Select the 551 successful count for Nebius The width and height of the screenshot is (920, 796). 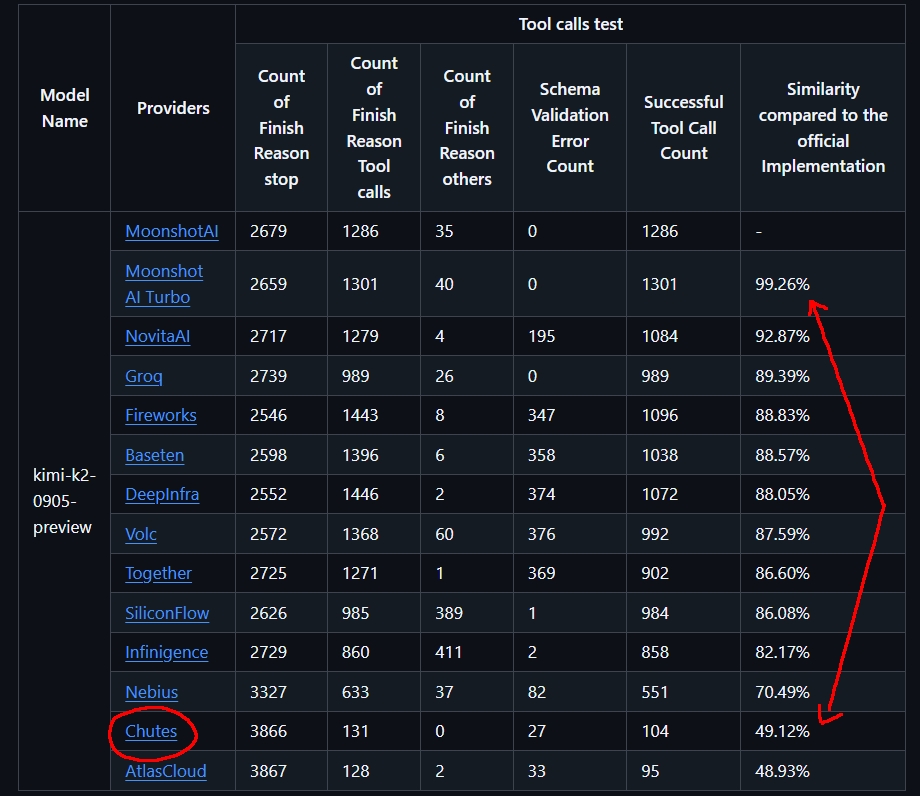point(655,692)
